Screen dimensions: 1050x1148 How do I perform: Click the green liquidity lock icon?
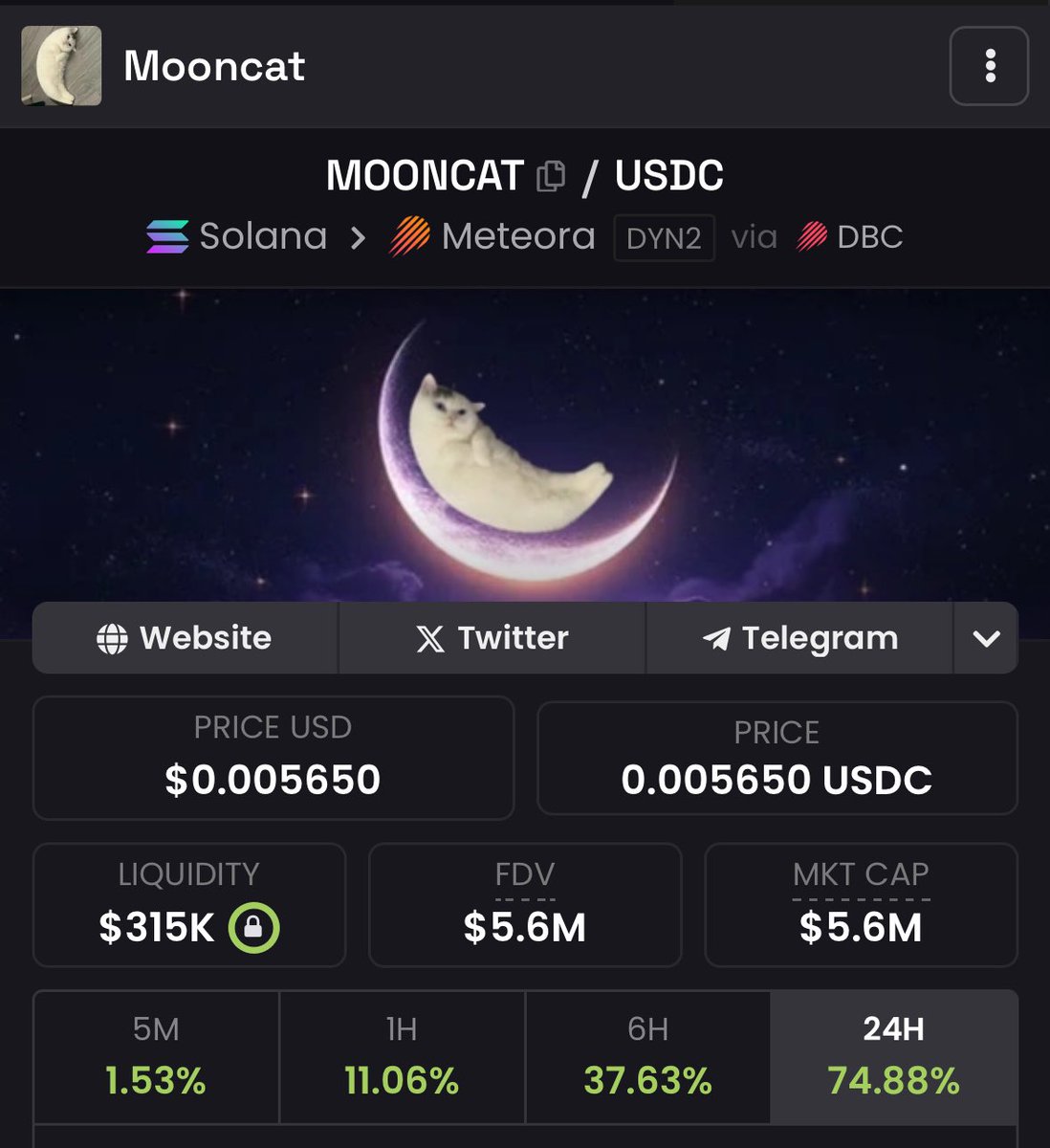253,927
